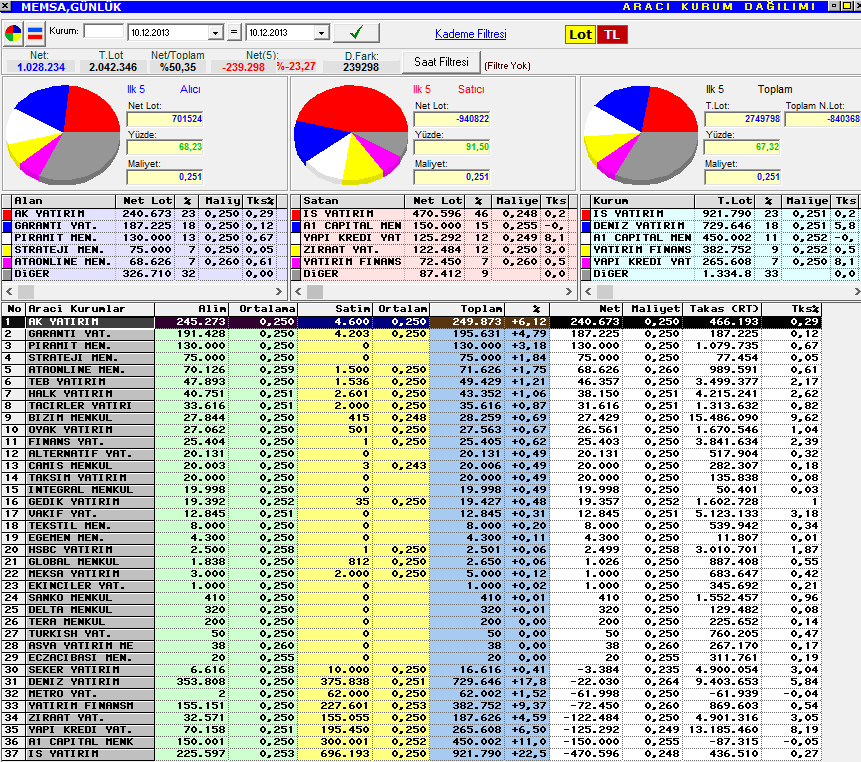Click right scroll arrow under Satan table
This screenshot has width=861, height=762.
568,292
